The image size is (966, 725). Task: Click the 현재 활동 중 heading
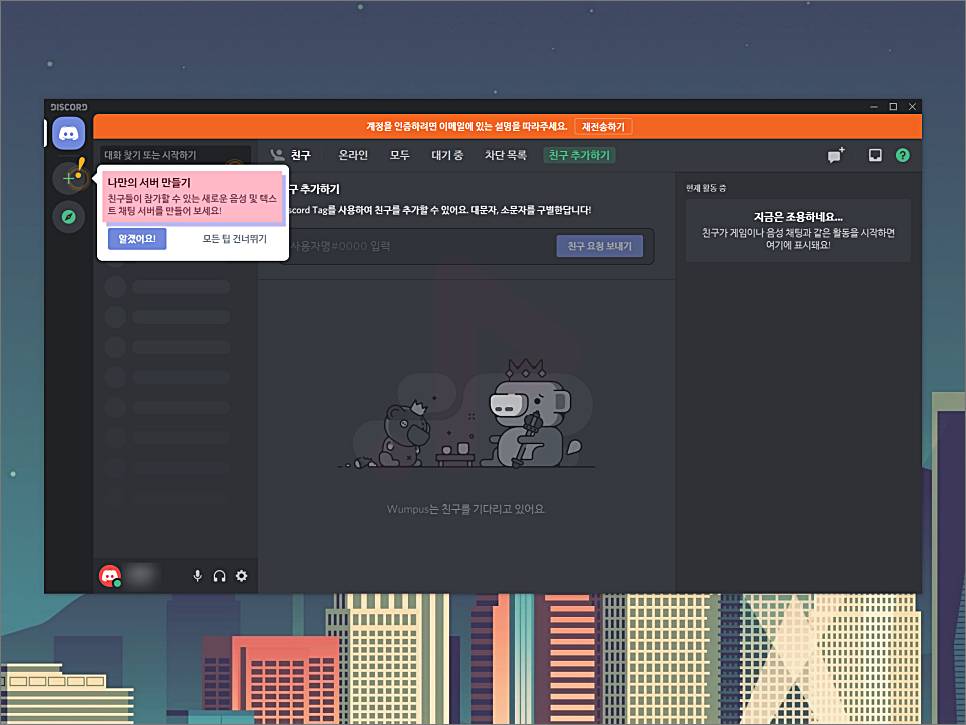point(706,188)
